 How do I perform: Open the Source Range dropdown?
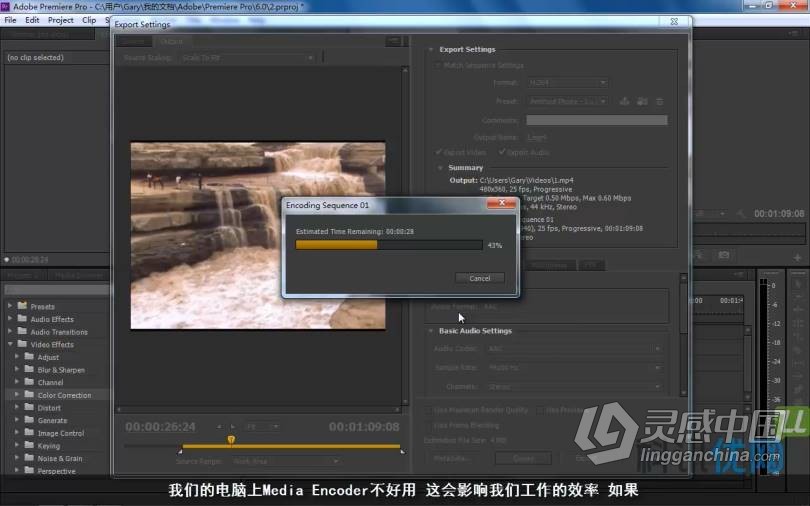click(x=285, y=461)
